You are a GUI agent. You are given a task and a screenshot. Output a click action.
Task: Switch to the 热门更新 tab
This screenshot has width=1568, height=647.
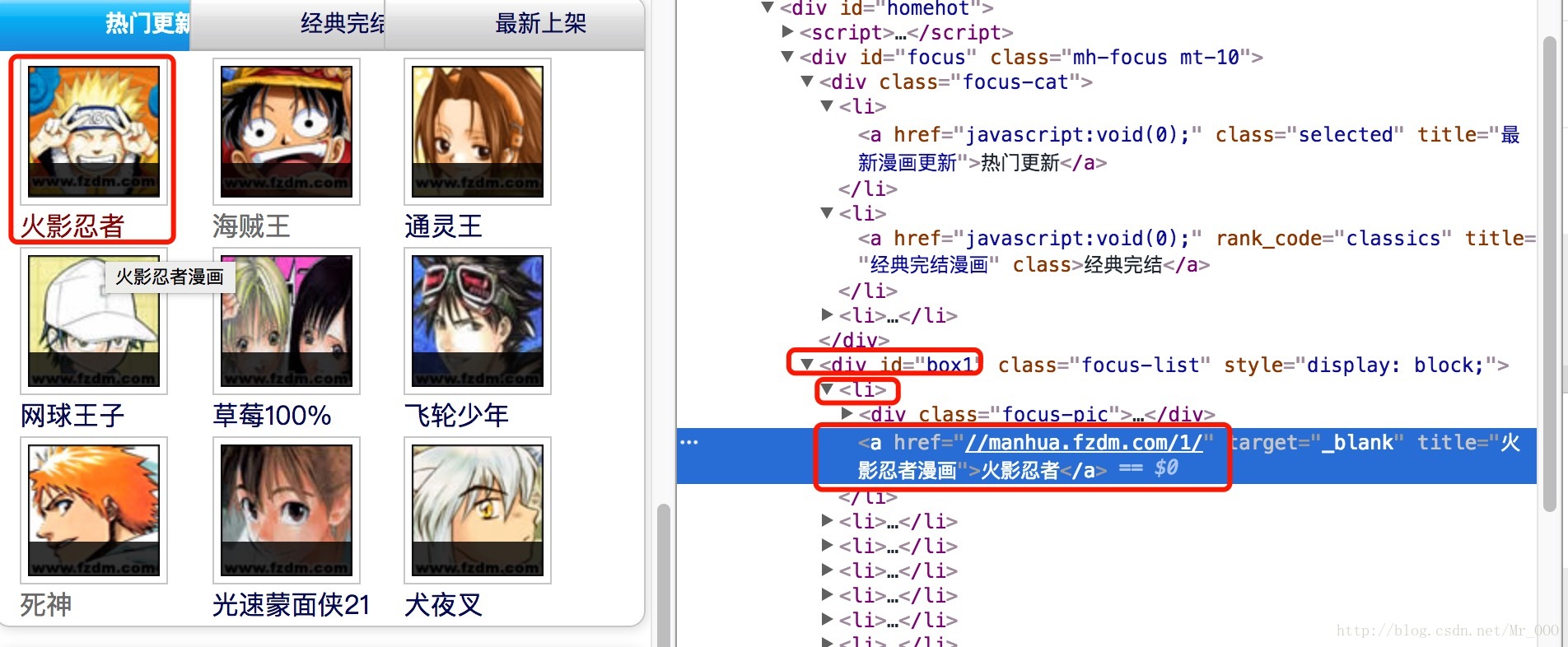pyautogui.click(x=95, y=25)
